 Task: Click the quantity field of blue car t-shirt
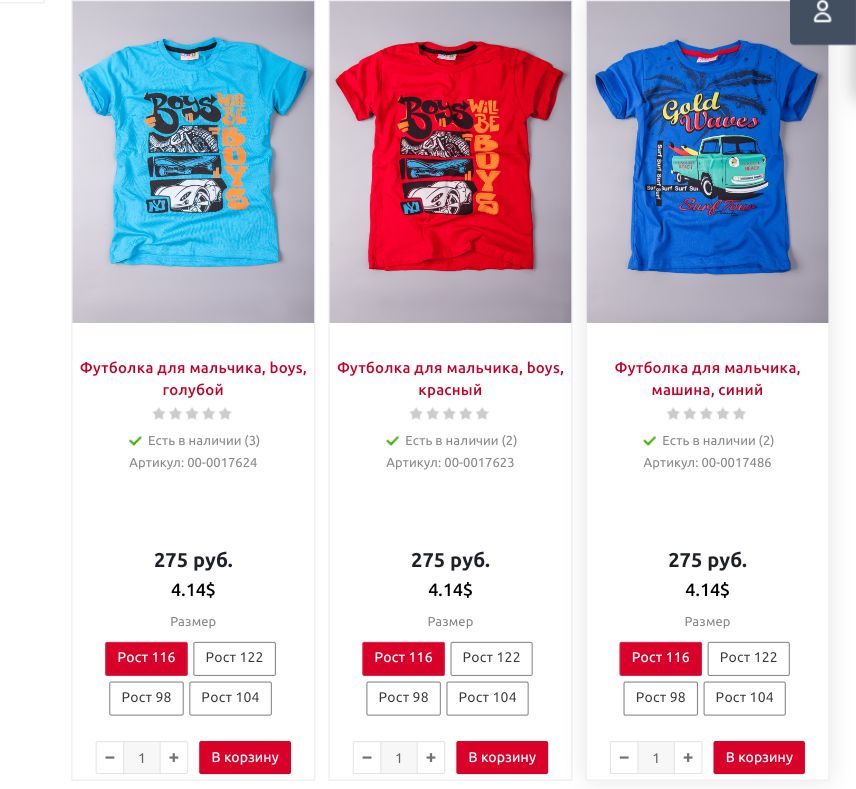point(656,757)
